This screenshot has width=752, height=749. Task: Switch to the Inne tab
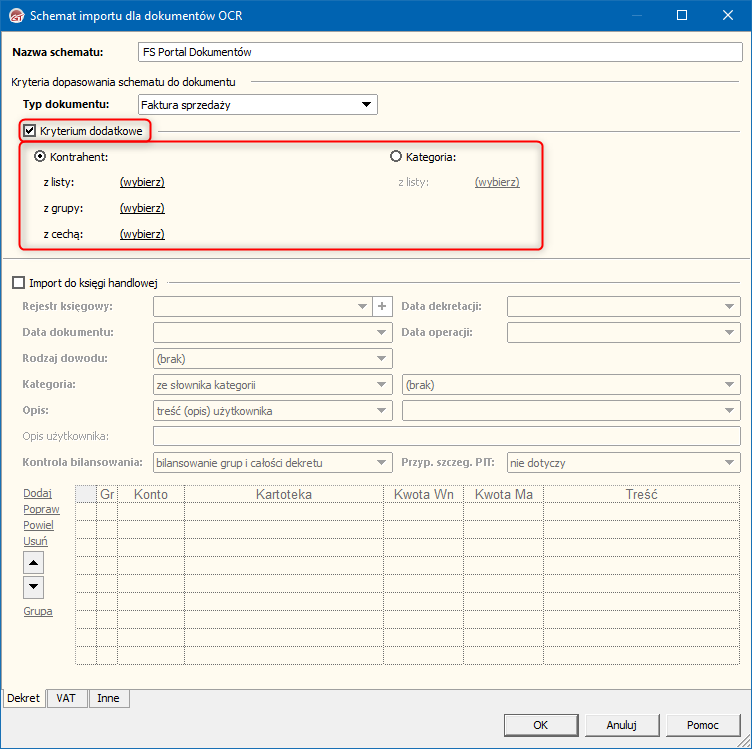pos(108,698)
